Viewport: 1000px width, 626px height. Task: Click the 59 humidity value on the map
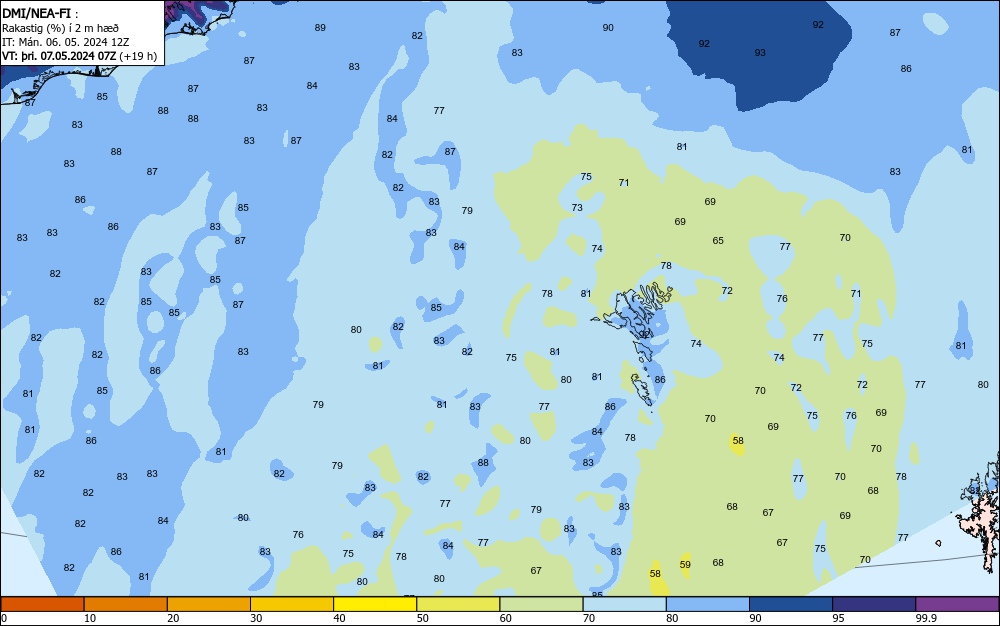[x=685, y=564]
